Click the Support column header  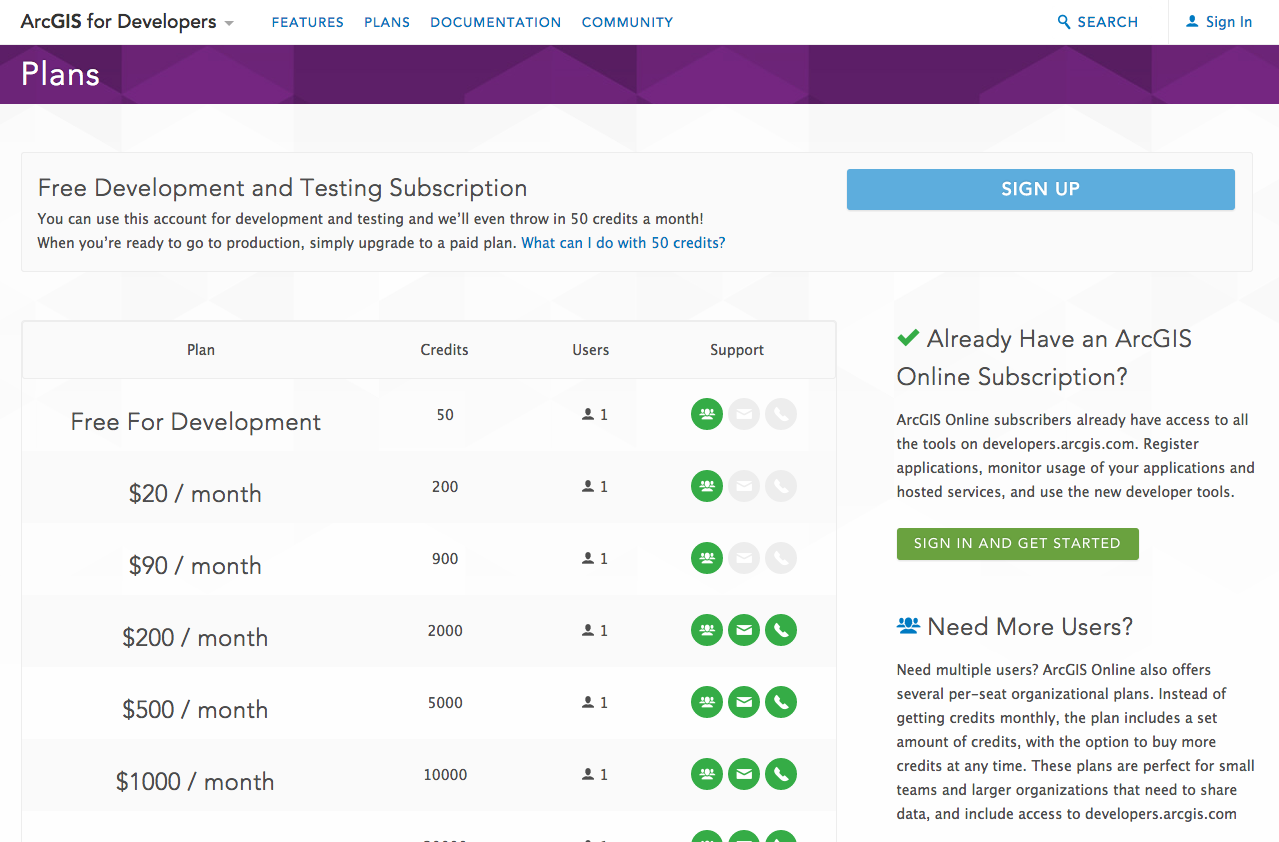[737, 350]
